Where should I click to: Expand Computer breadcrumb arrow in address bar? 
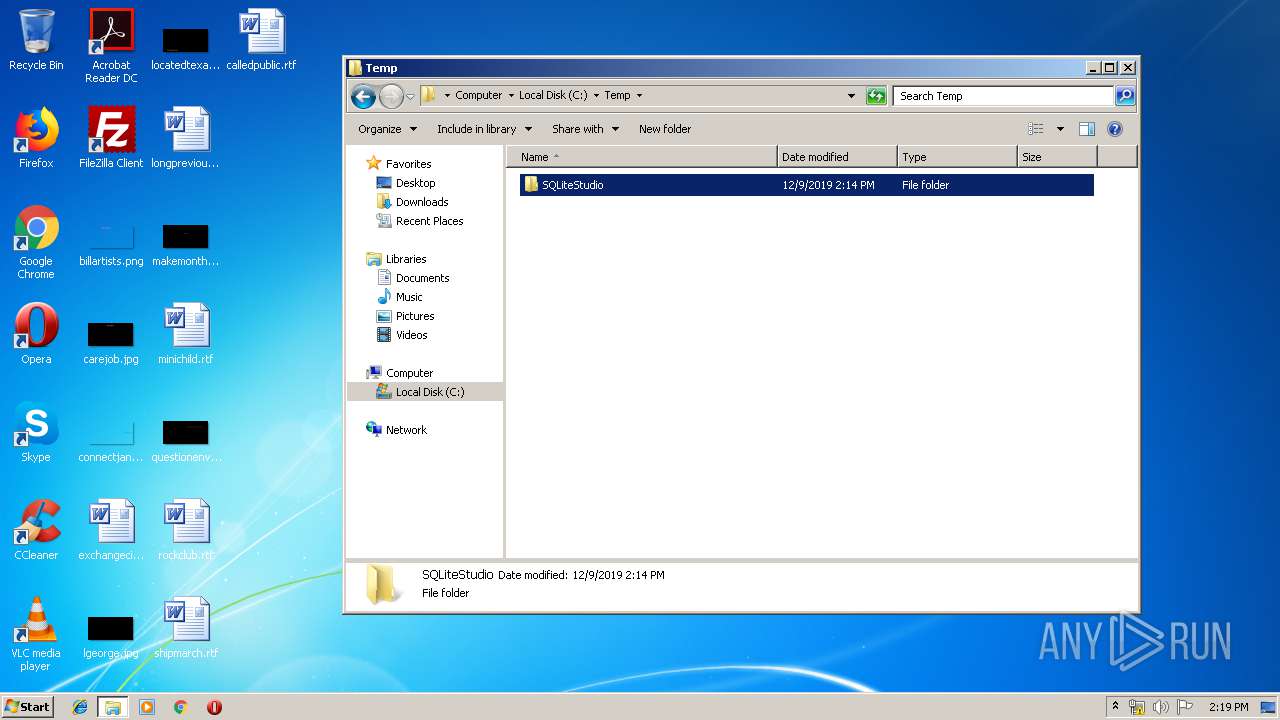pyautogui.click(x=511, y=96)
